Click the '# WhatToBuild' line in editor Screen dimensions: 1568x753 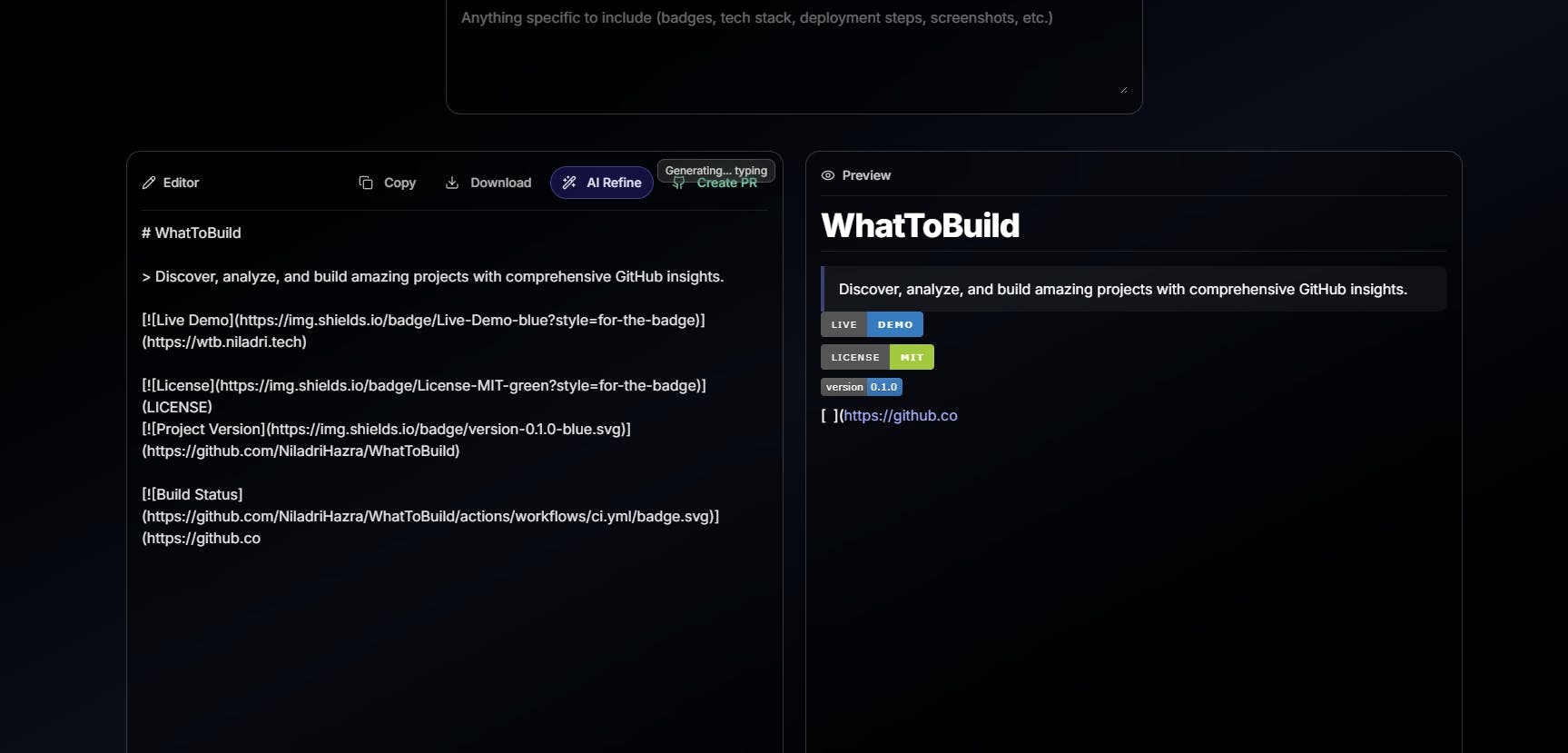192,233
